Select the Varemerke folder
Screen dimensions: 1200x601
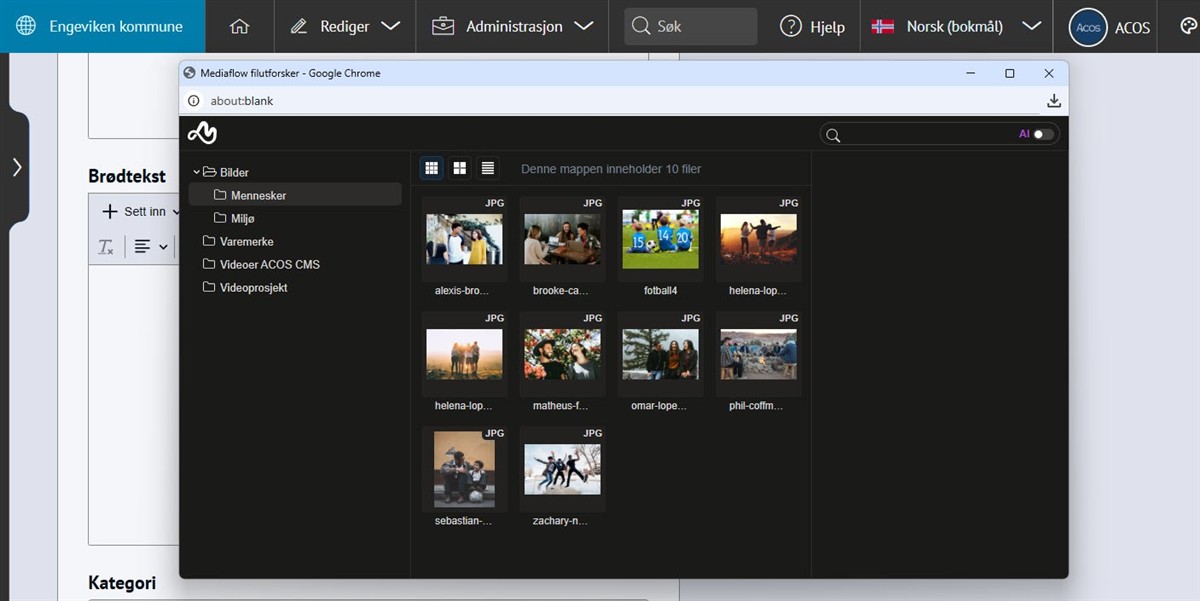pyautogui.click(x=246, y=241)
